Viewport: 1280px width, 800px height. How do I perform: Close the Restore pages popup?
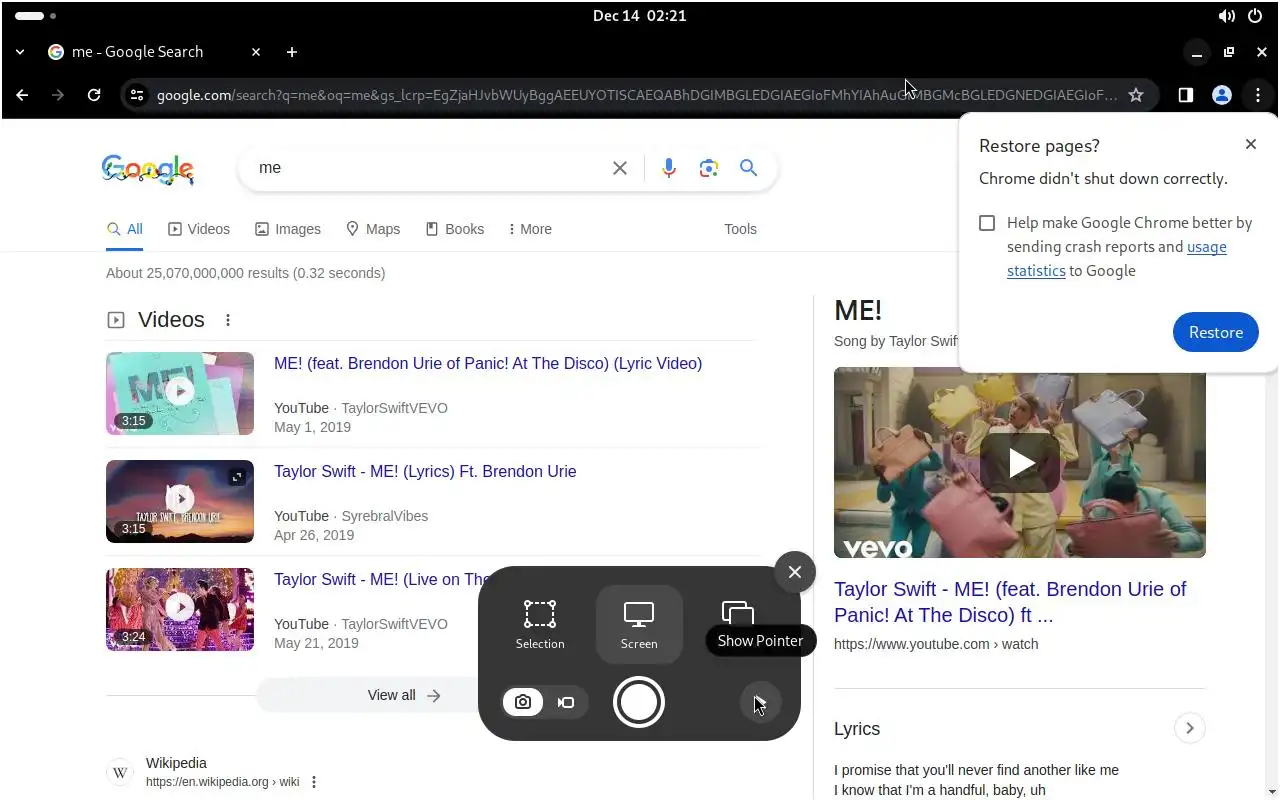click(x=1251, y=144)
